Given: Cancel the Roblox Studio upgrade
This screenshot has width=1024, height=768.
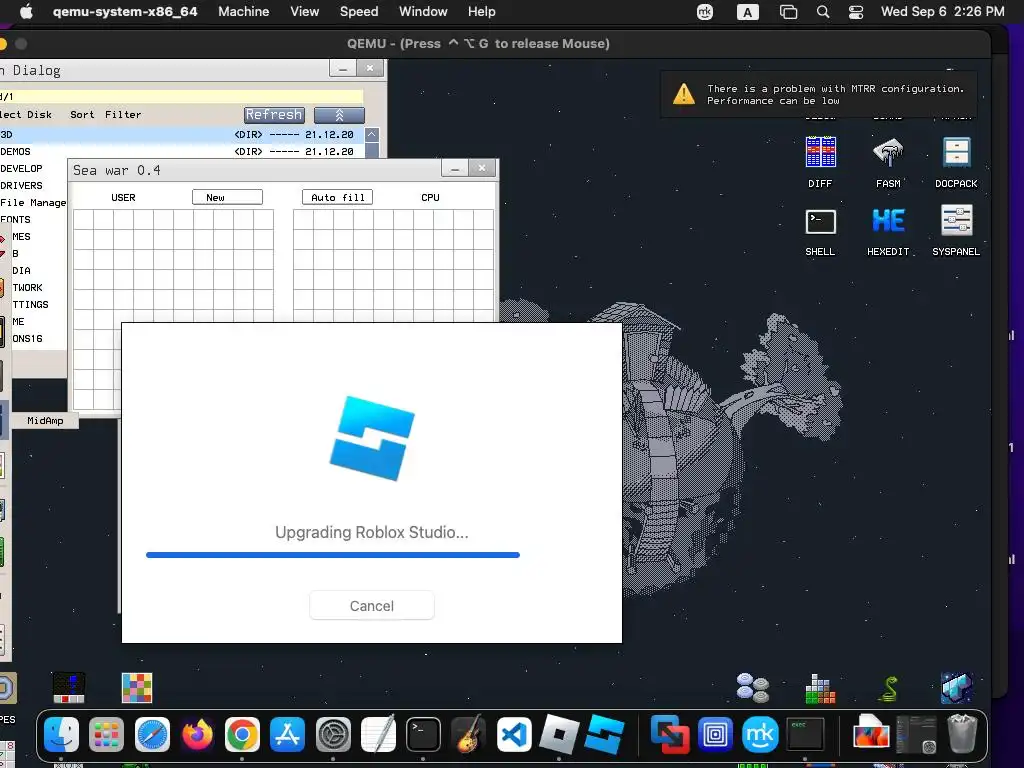Looking at the screenshot, I should 372,605.
